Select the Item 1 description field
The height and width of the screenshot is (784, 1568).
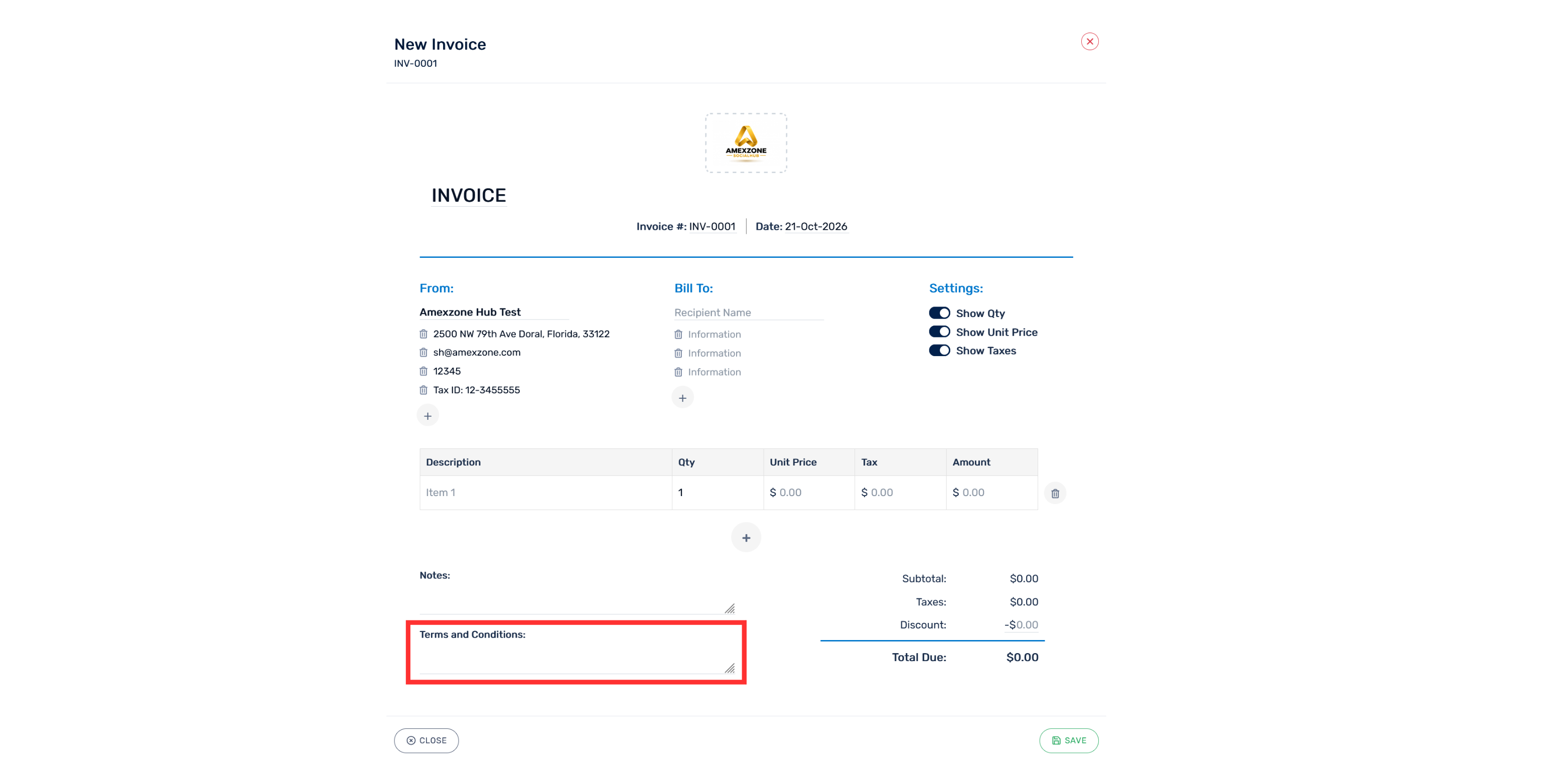[x=545, y=493]
